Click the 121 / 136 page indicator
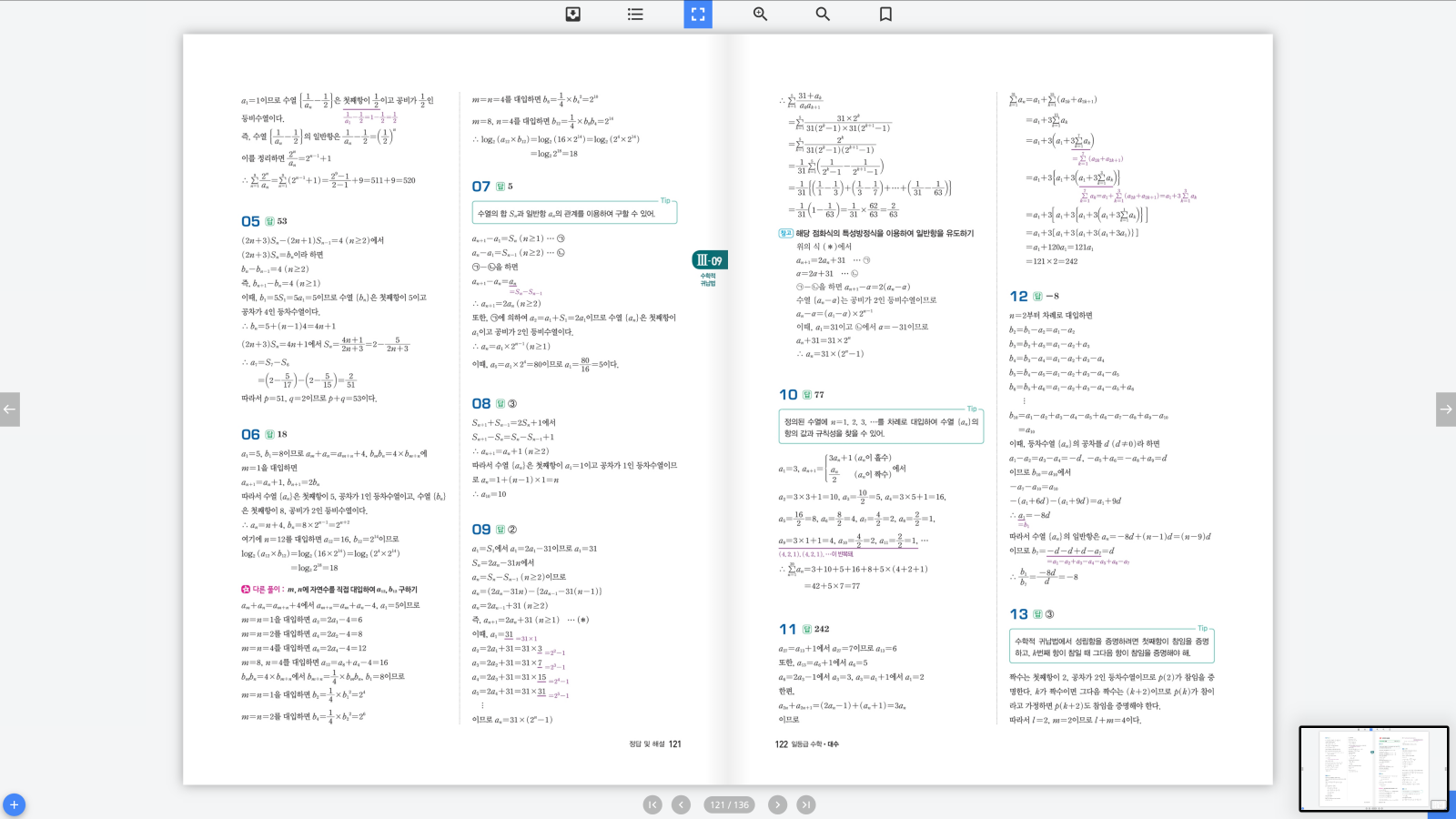 point(729,804)
